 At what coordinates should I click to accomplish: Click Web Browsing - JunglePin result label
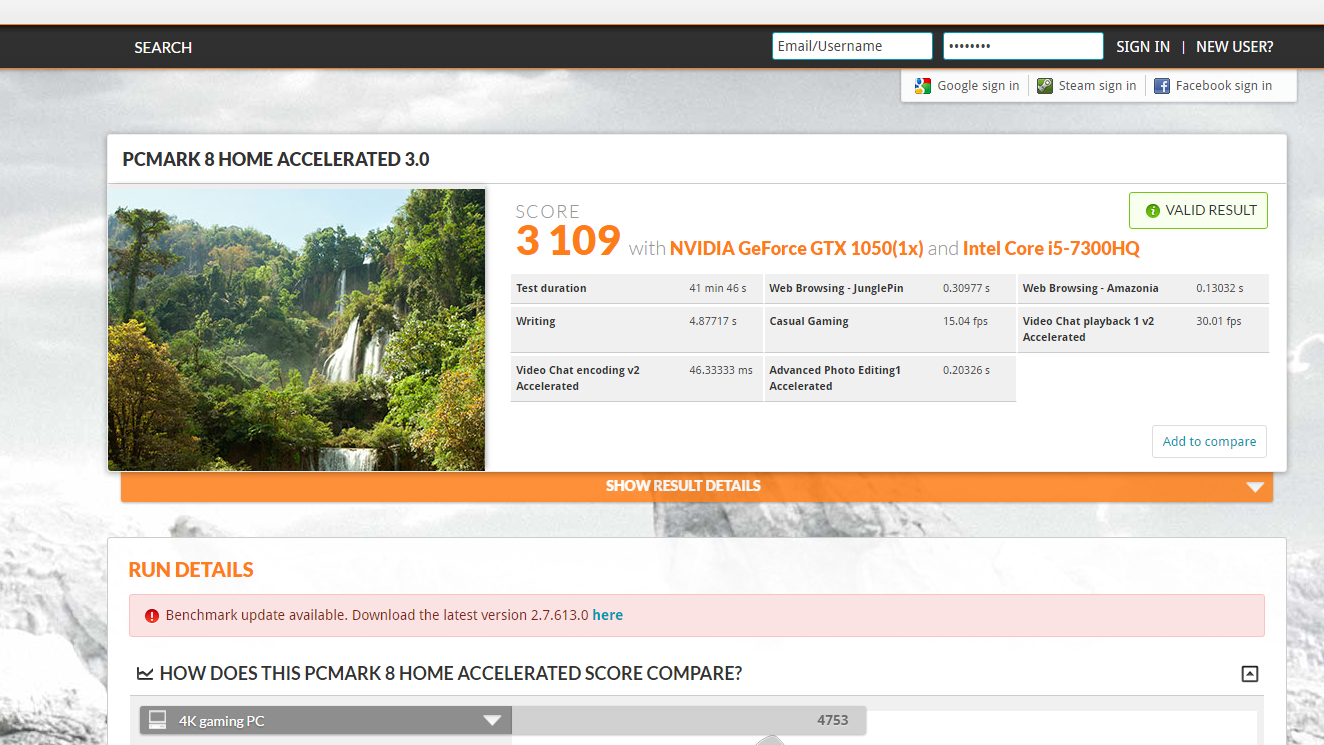[836, 288]
